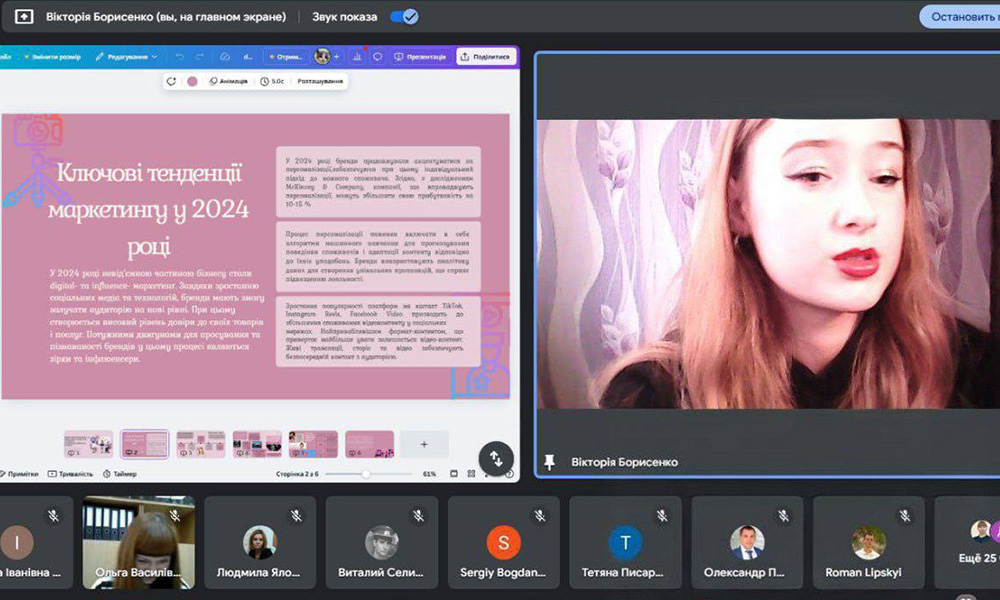Click the refresh icon in slide toolbar
Screen dimensions: 1000x600
tap(172, 82)
